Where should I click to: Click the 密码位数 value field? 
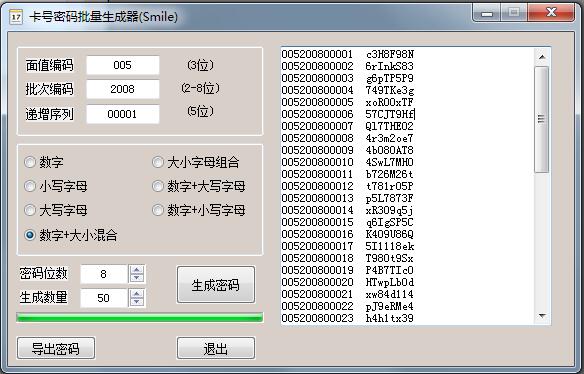coord(104,274)
